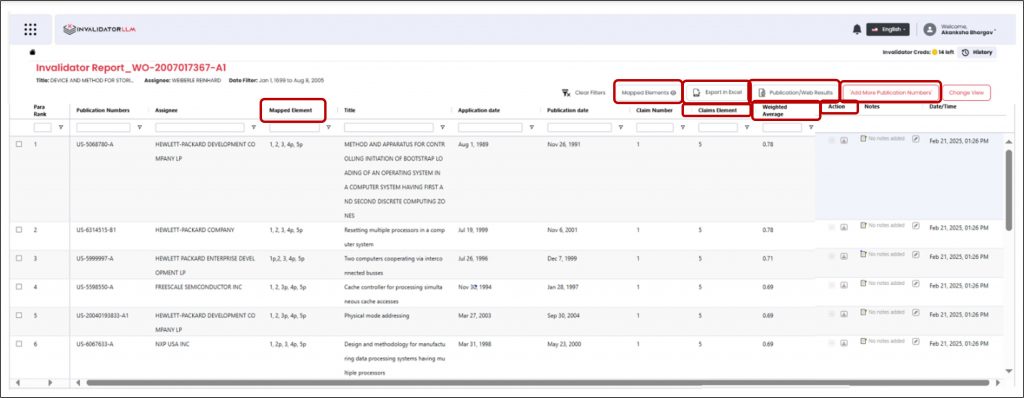Sort by Weighted Average column header
Viewport: 1024px width, 398px height.
tap(775, 110)
